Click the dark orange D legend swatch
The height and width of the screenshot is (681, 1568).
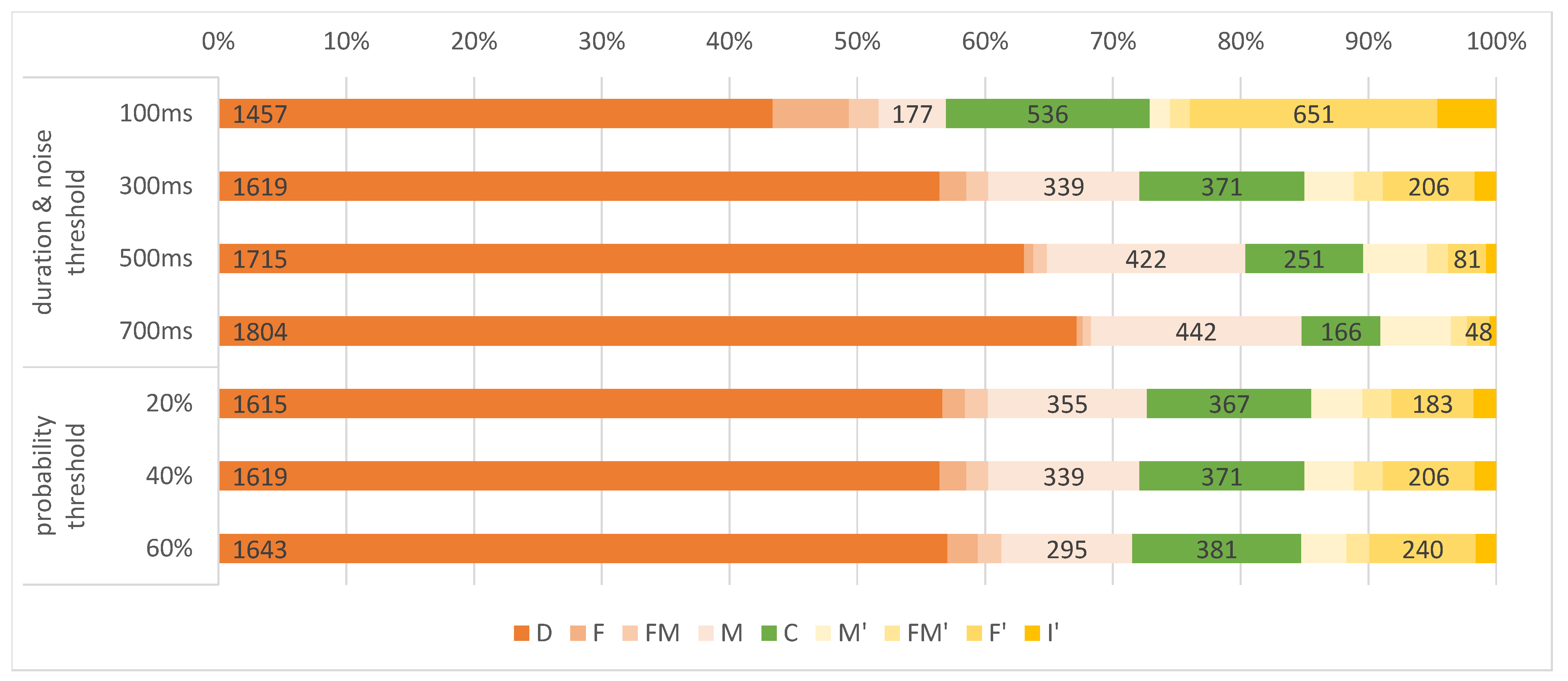point(521,633)
